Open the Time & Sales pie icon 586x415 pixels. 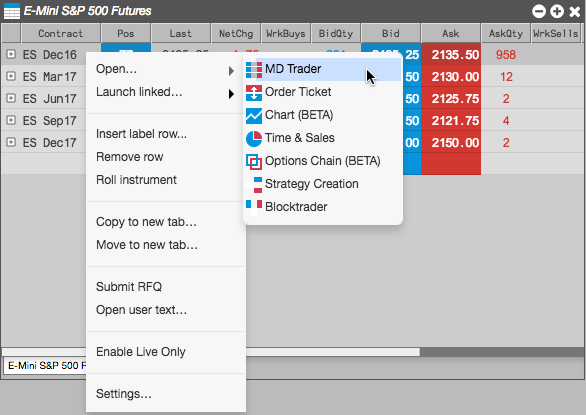pyautogui.click(x=254, y=139)
